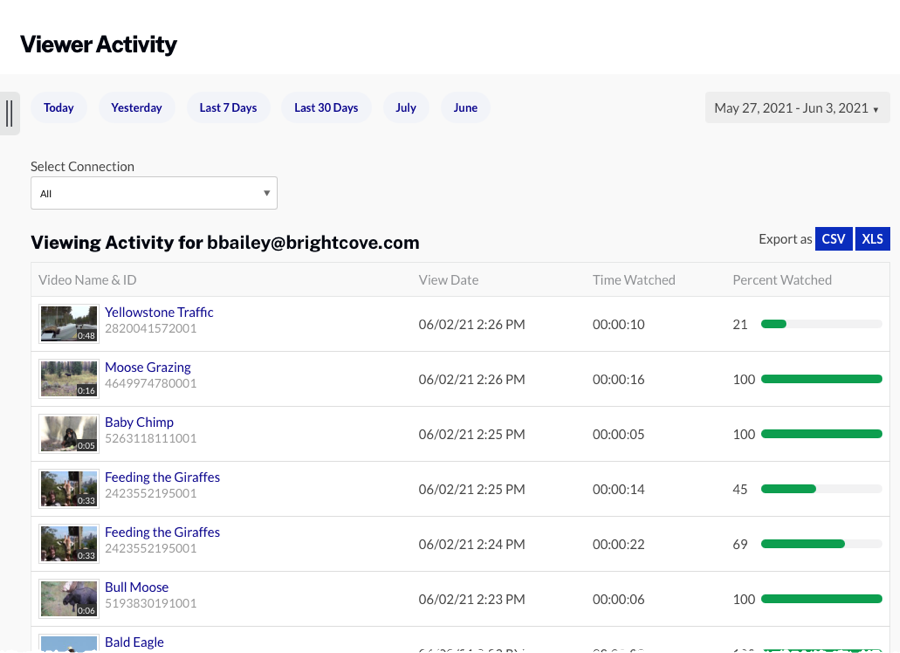
Task: Collapse the left side panel
Action: click(x=10, y=113)
